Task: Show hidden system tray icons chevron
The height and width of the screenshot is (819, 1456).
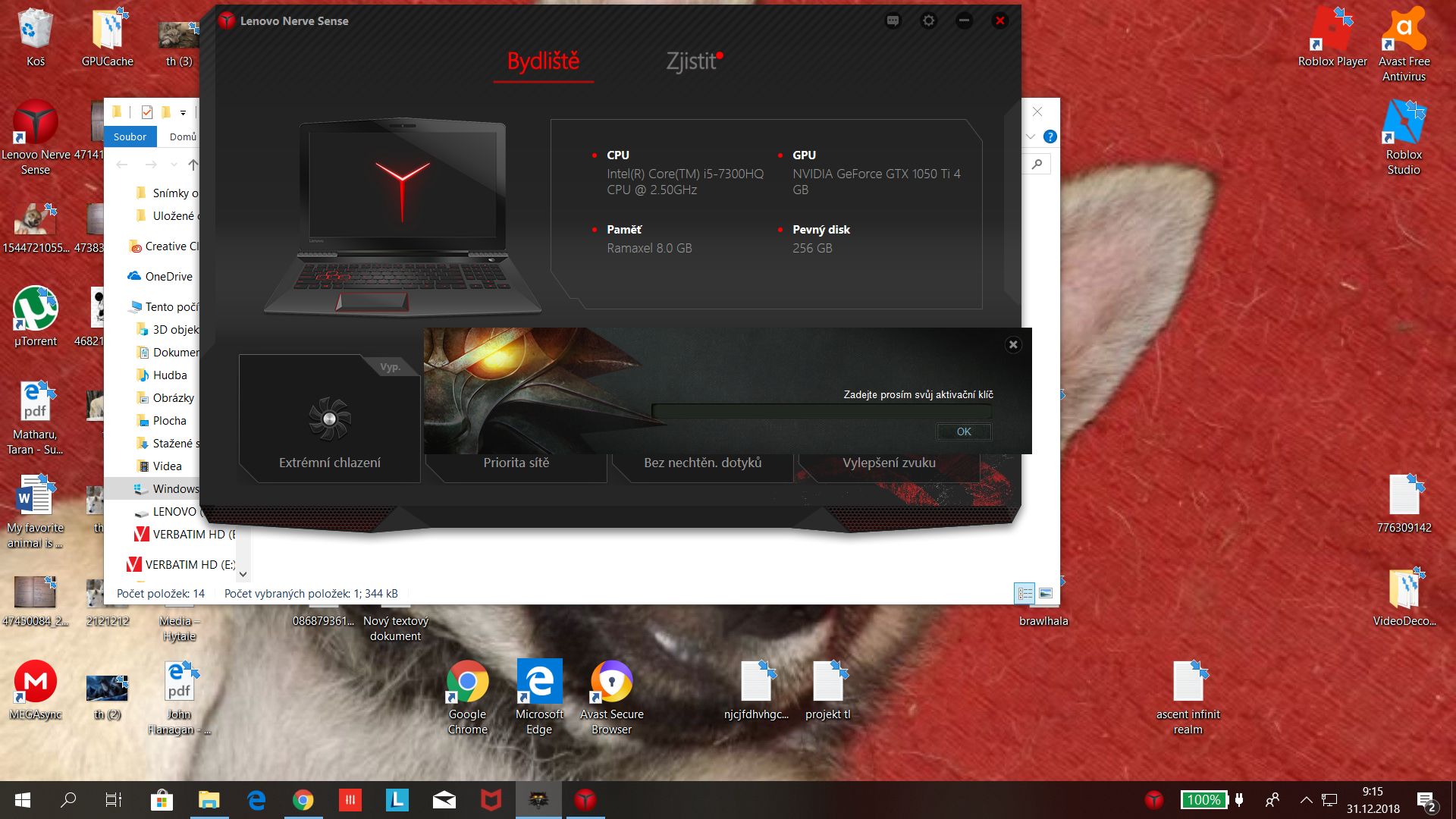Action: [1306, 800]
